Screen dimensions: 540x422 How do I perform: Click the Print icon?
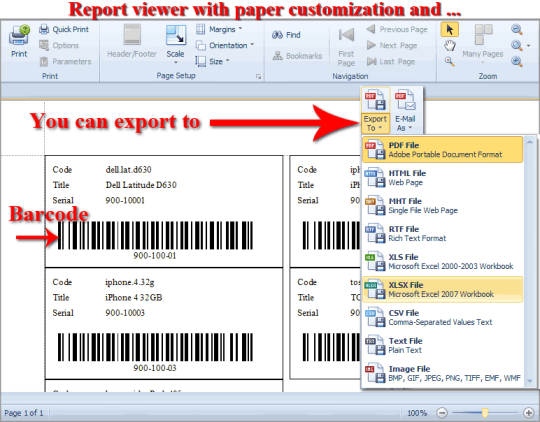19,35
